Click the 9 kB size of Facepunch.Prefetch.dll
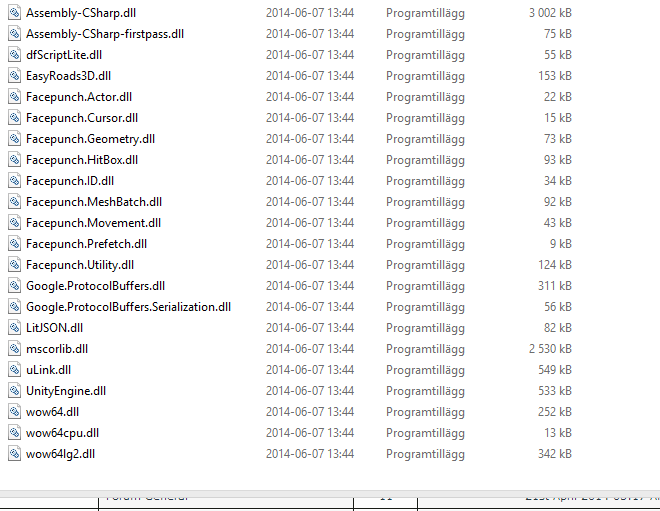660x511 pixels. pyautogui.click(x=561, y=244)
